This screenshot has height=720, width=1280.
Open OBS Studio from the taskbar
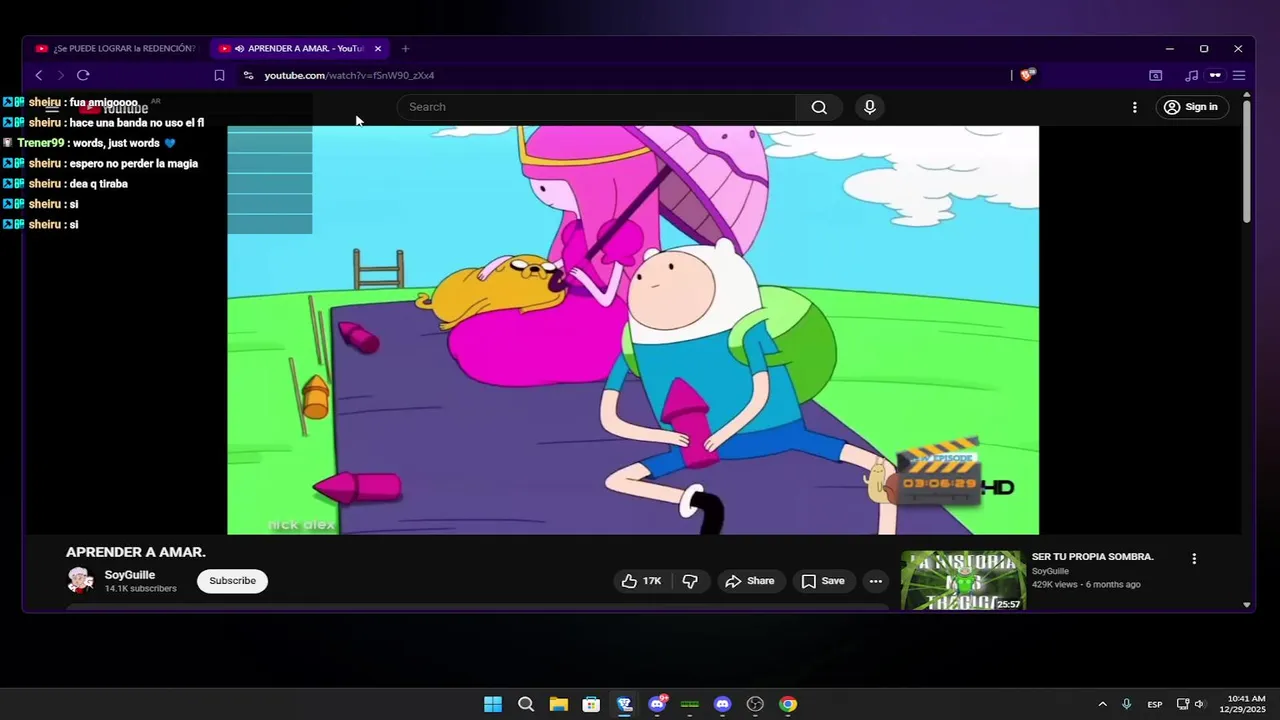click(x=755, y=704)
